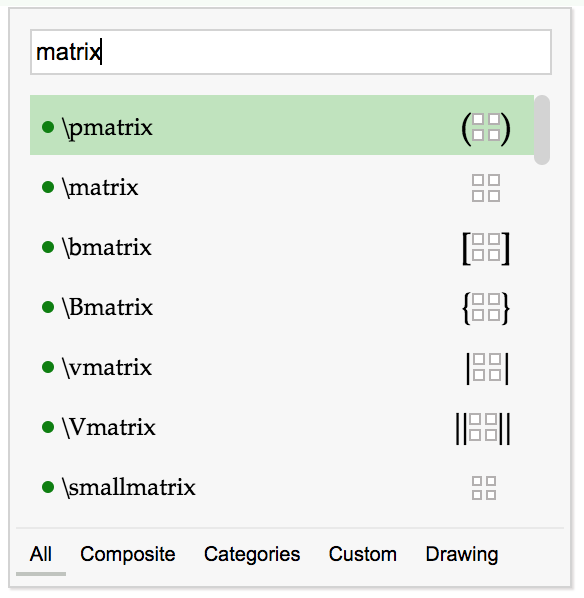Screen dimensions: 584x598
Task: Click the curly-brace matrix preview icon
Action: pos(486,308)
